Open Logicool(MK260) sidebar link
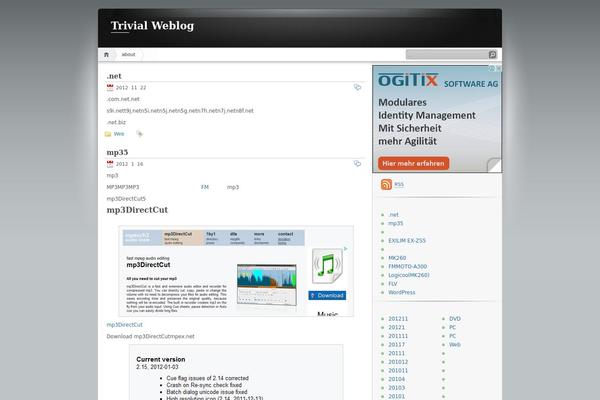 pyautogui.click(x=409, y=275)
